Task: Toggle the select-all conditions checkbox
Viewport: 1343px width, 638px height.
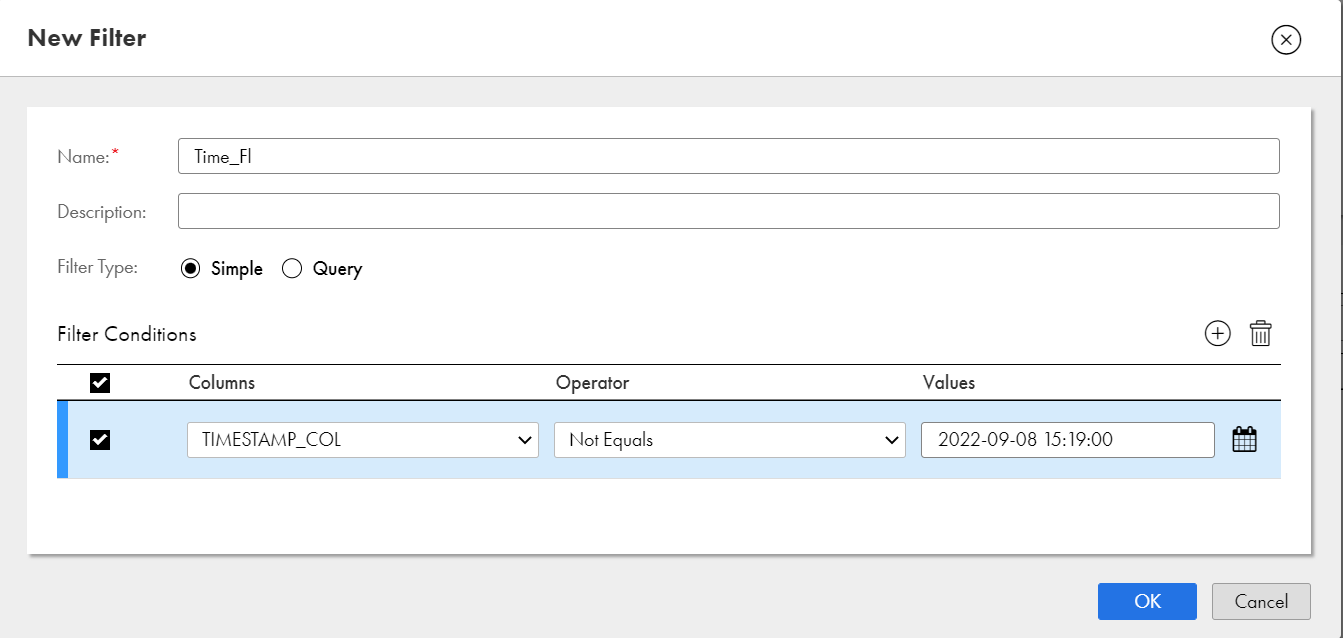Action: (99, 382)
